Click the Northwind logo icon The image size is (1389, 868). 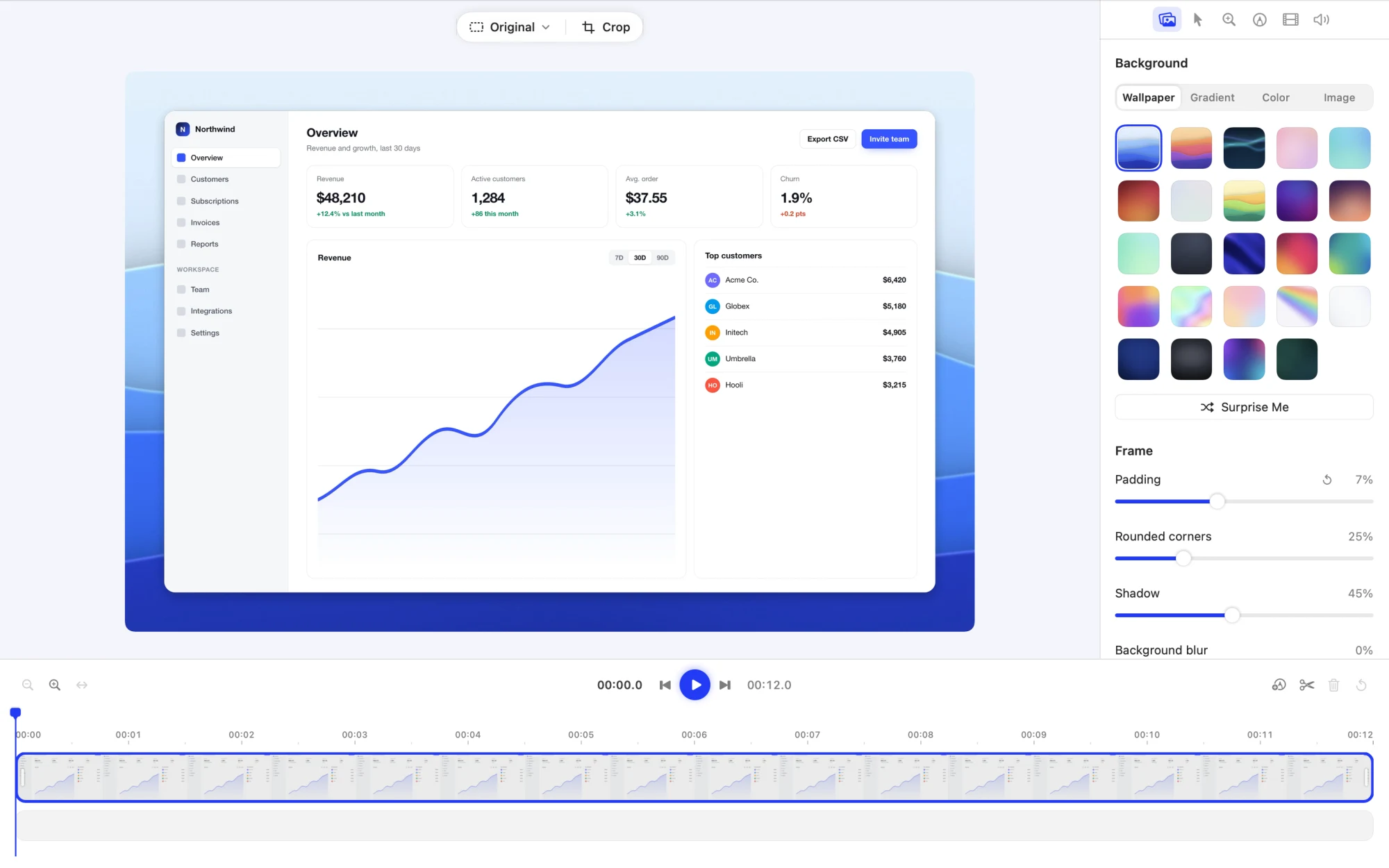(183, 129)
